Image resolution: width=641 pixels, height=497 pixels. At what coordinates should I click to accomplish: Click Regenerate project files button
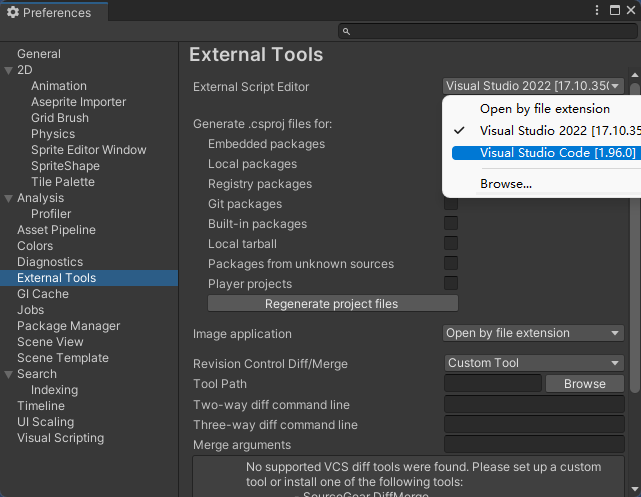pyautogui.click(x=333, y=304)
